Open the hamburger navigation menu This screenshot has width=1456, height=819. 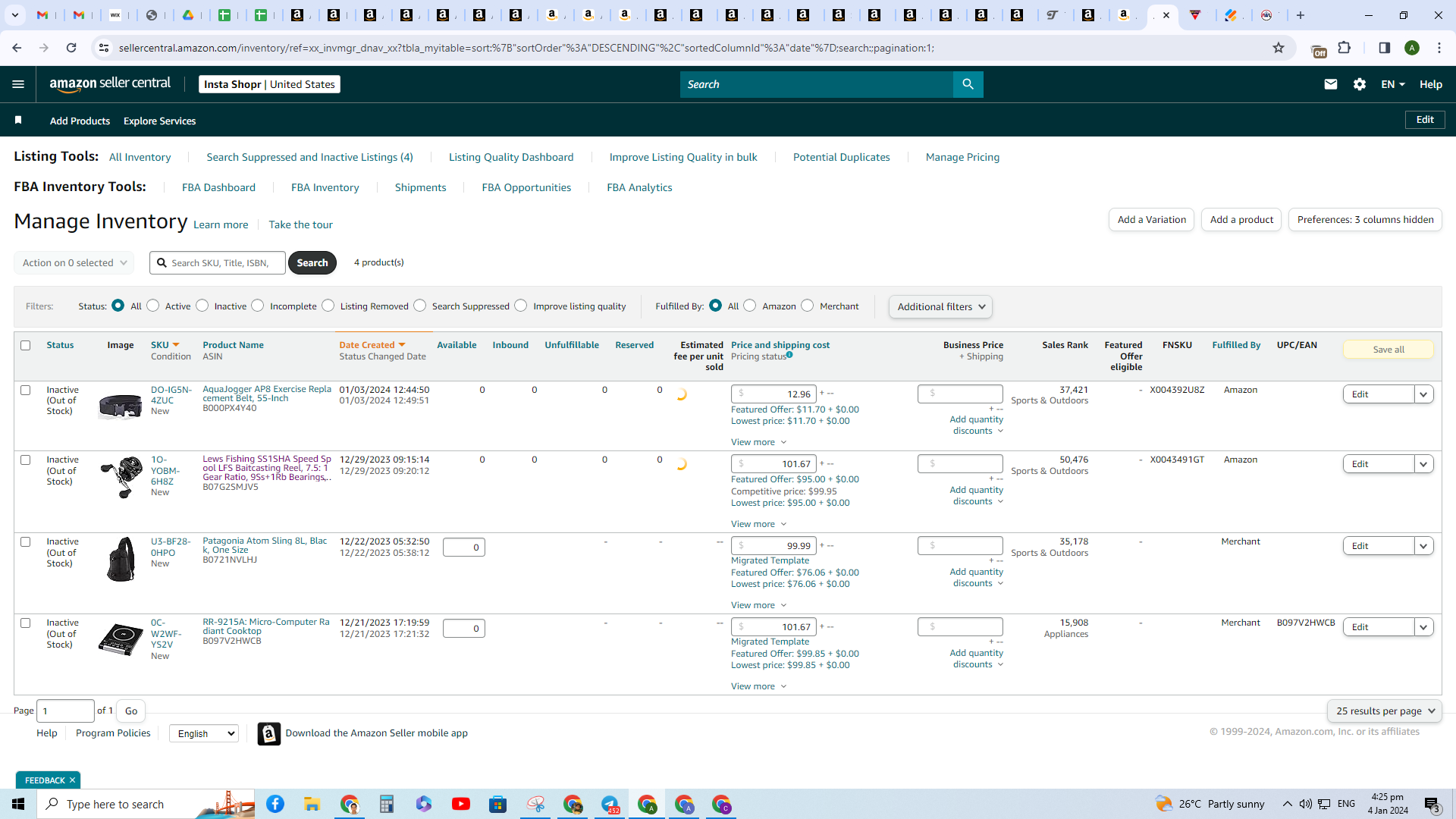point(18,84)
